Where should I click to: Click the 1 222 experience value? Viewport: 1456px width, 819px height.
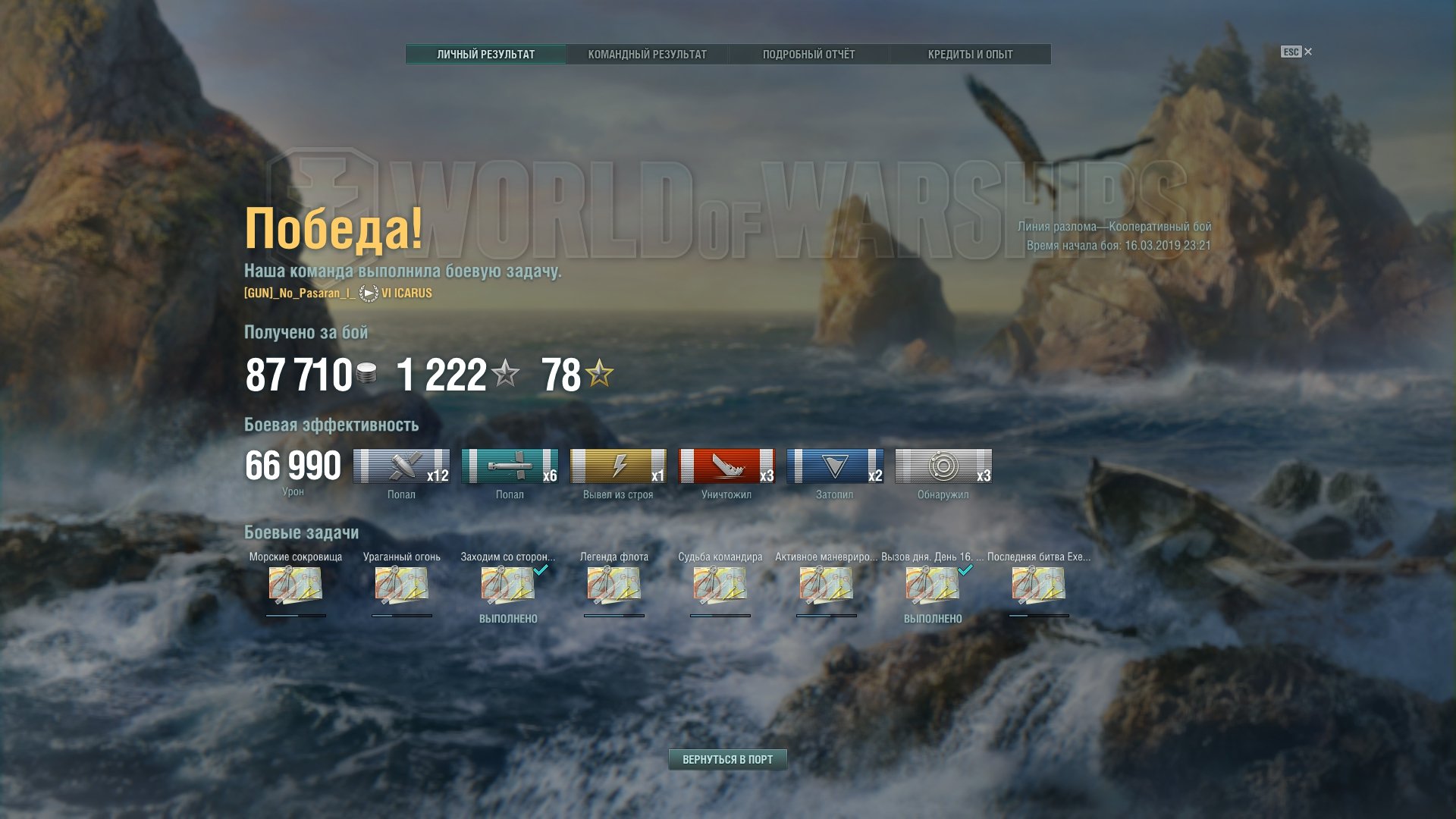point(441,375)
